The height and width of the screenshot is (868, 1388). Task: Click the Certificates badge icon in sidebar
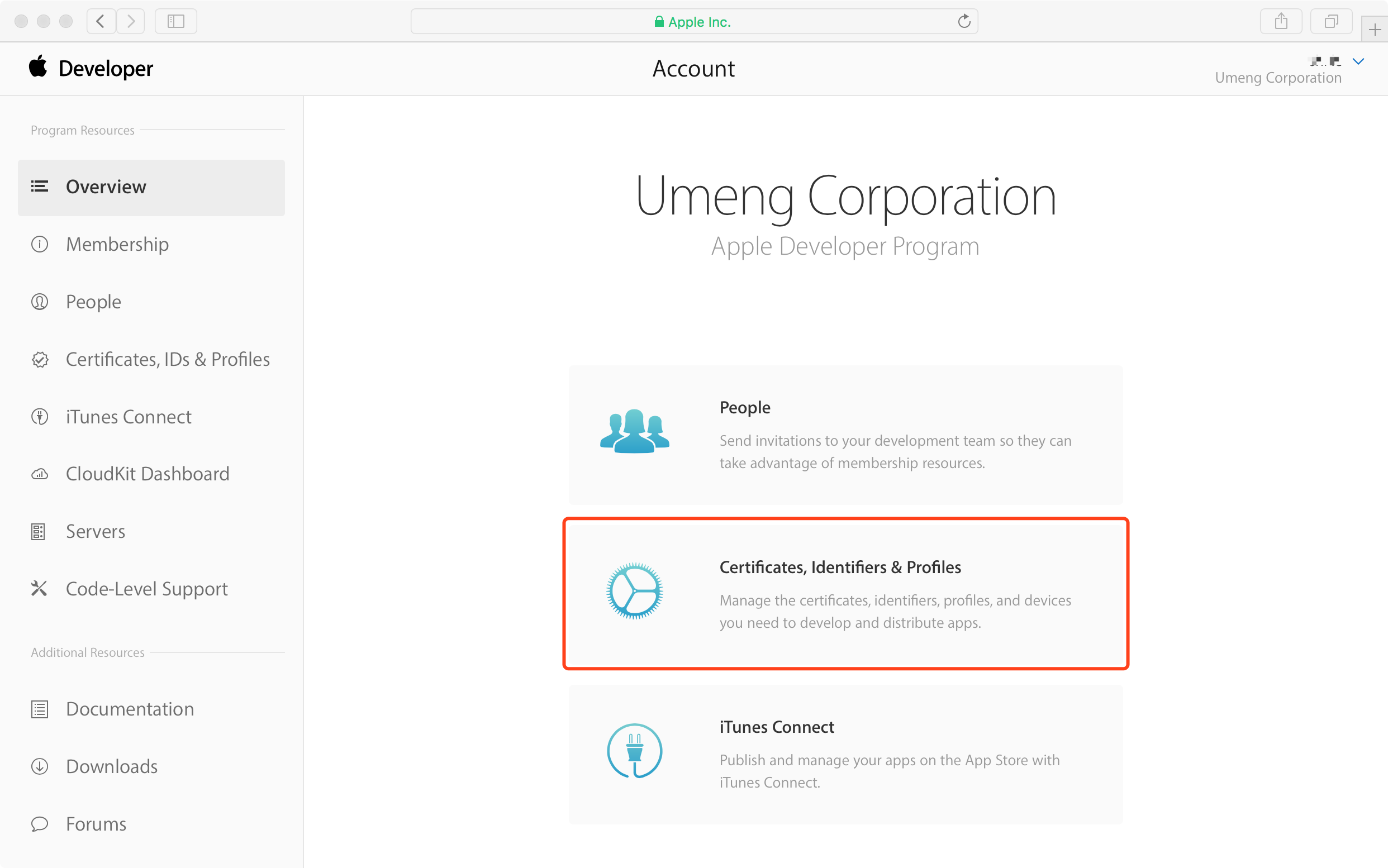click(x=40, y=359)
